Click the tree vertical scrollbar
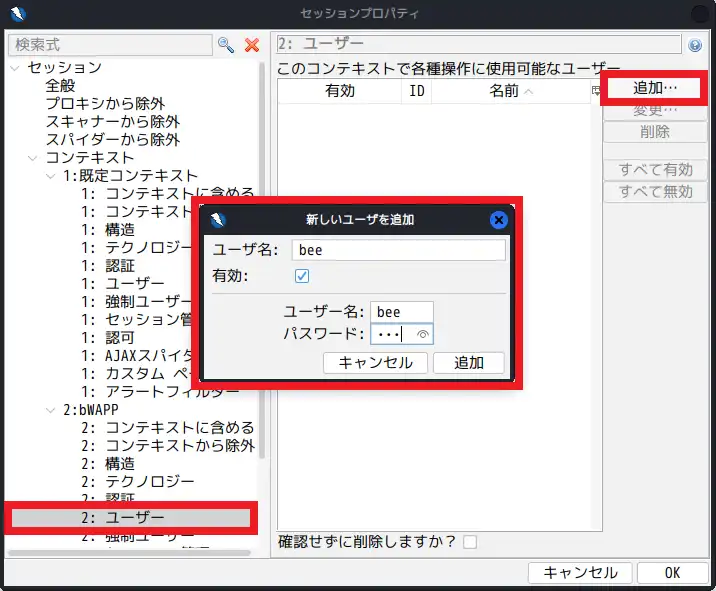The height and width of the screenshot is (591, 716). (x=262, y=260)
